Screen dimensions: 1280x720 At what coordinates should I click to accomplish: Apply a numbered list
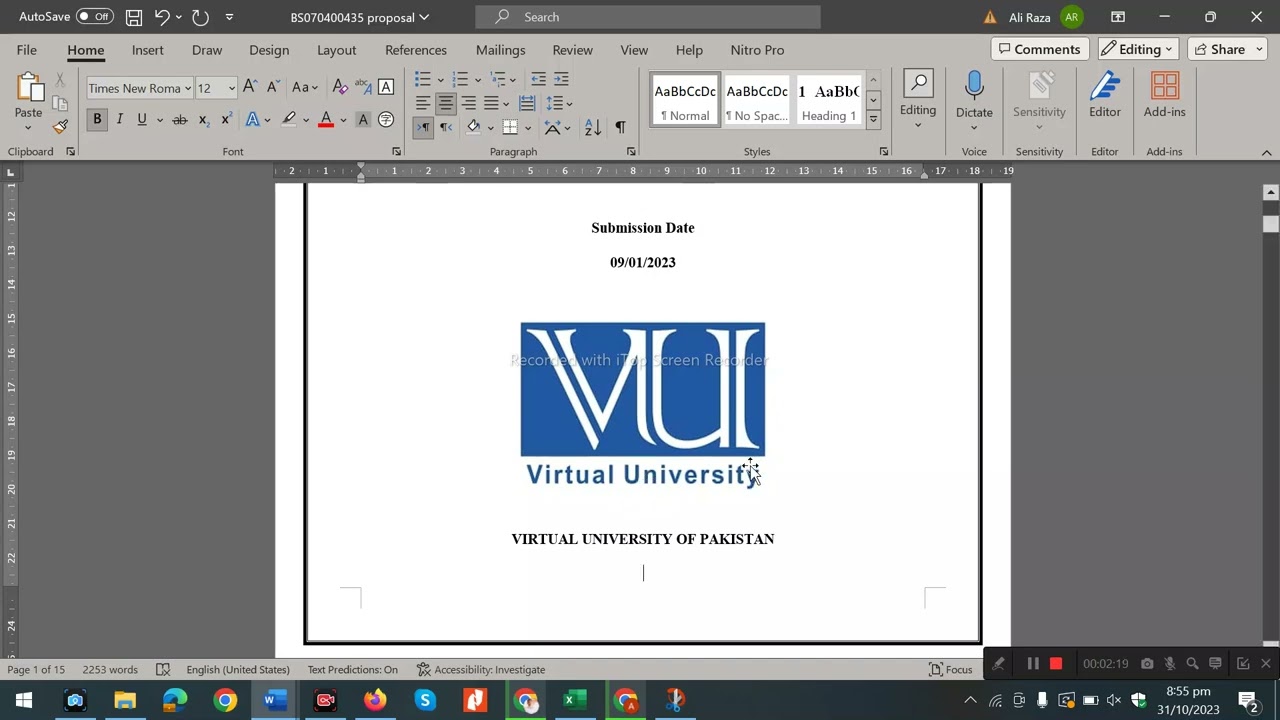point(459,79)
